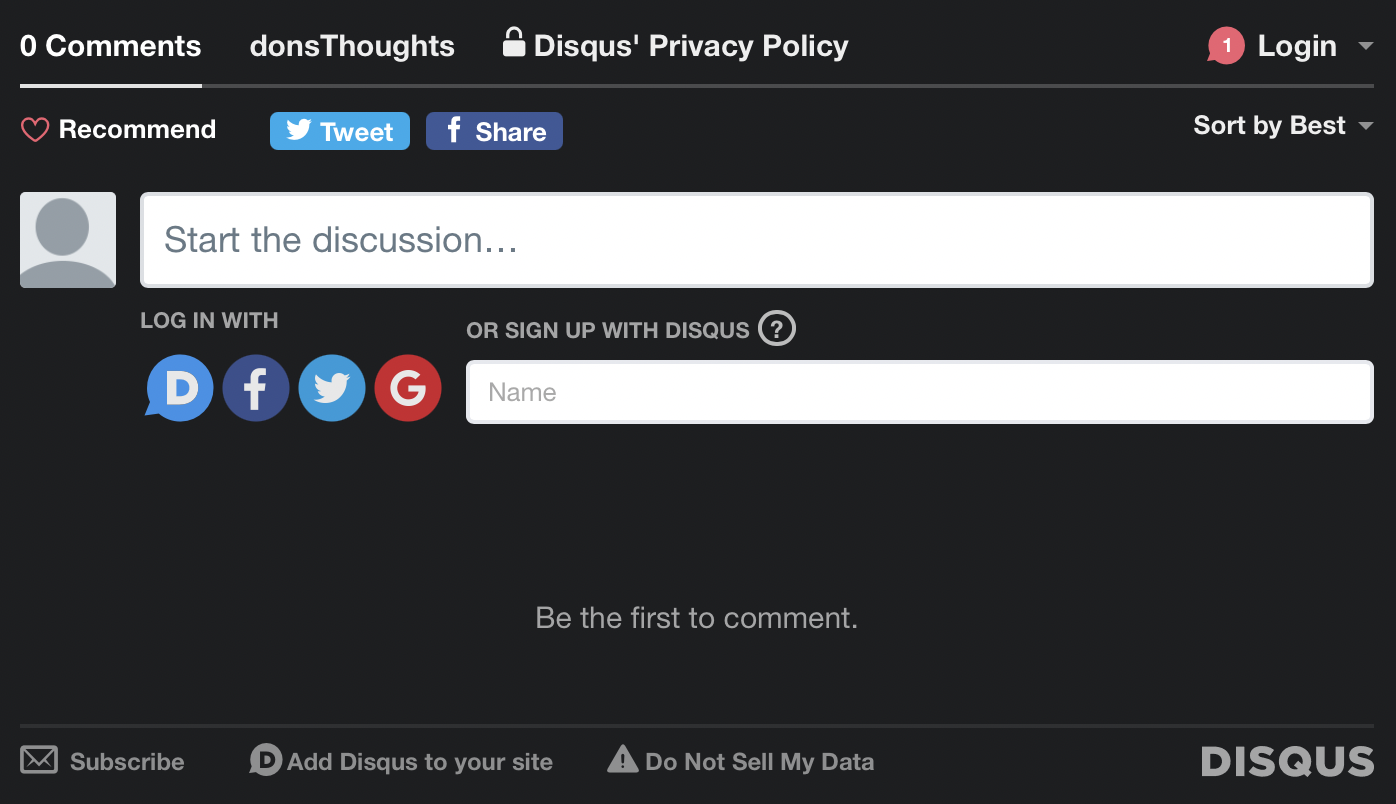1396x804 pixels.
Task: Click the red notification badge
Action: point(1226,46)
